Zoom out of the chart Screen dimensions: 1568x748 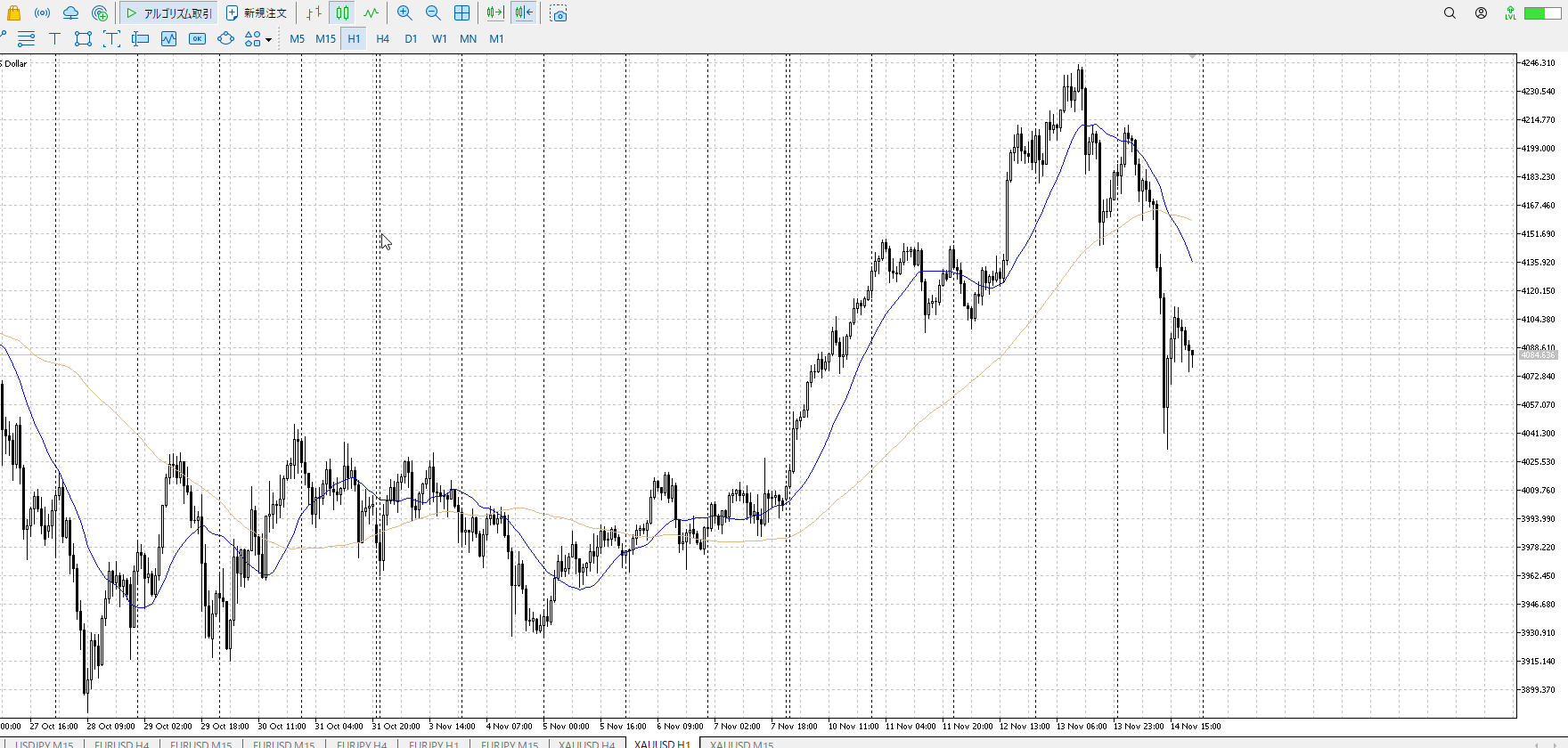tap(433, 13)
